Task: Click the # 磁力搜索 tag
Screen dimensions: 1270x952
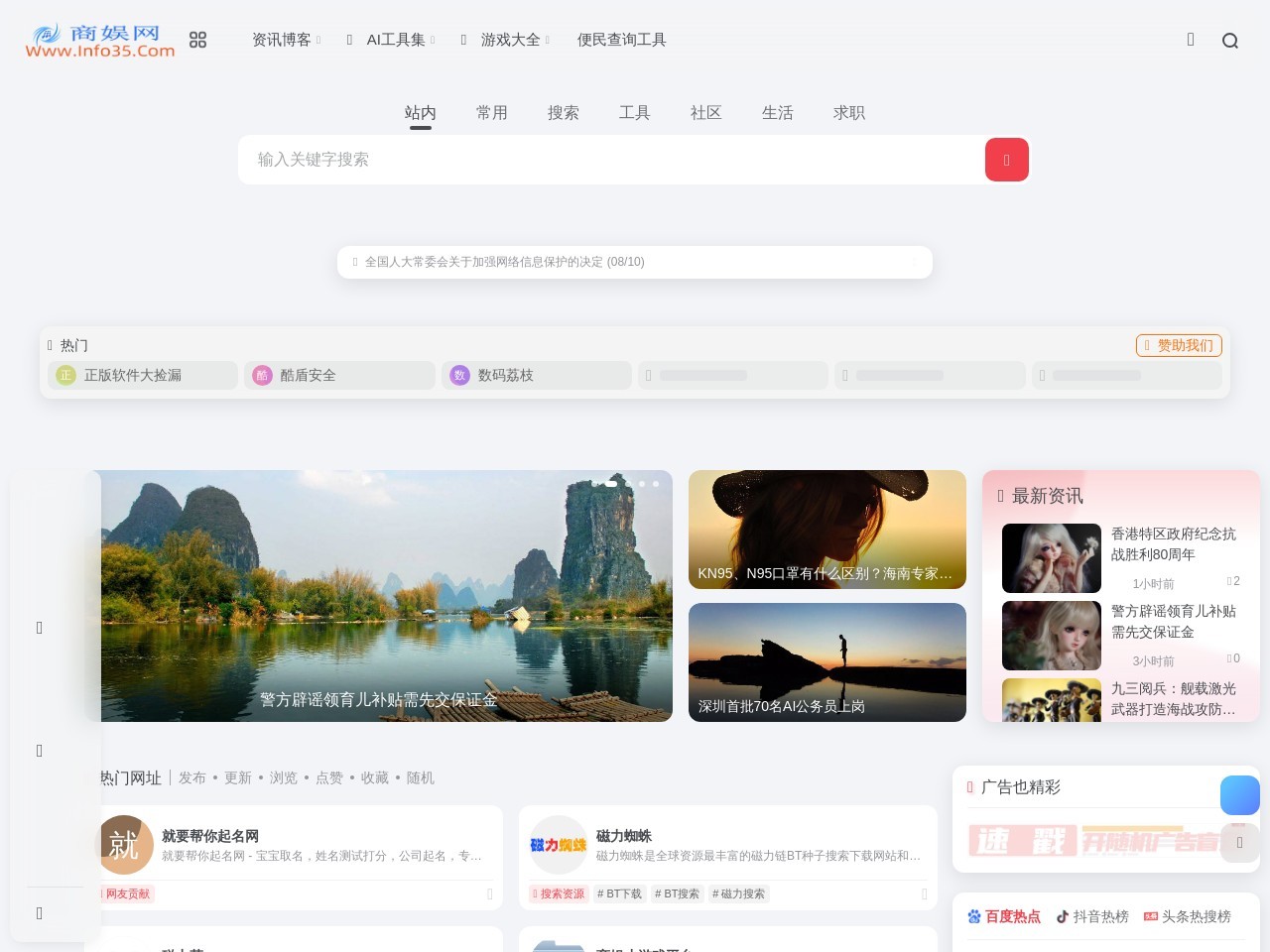Action: [739, 893]
